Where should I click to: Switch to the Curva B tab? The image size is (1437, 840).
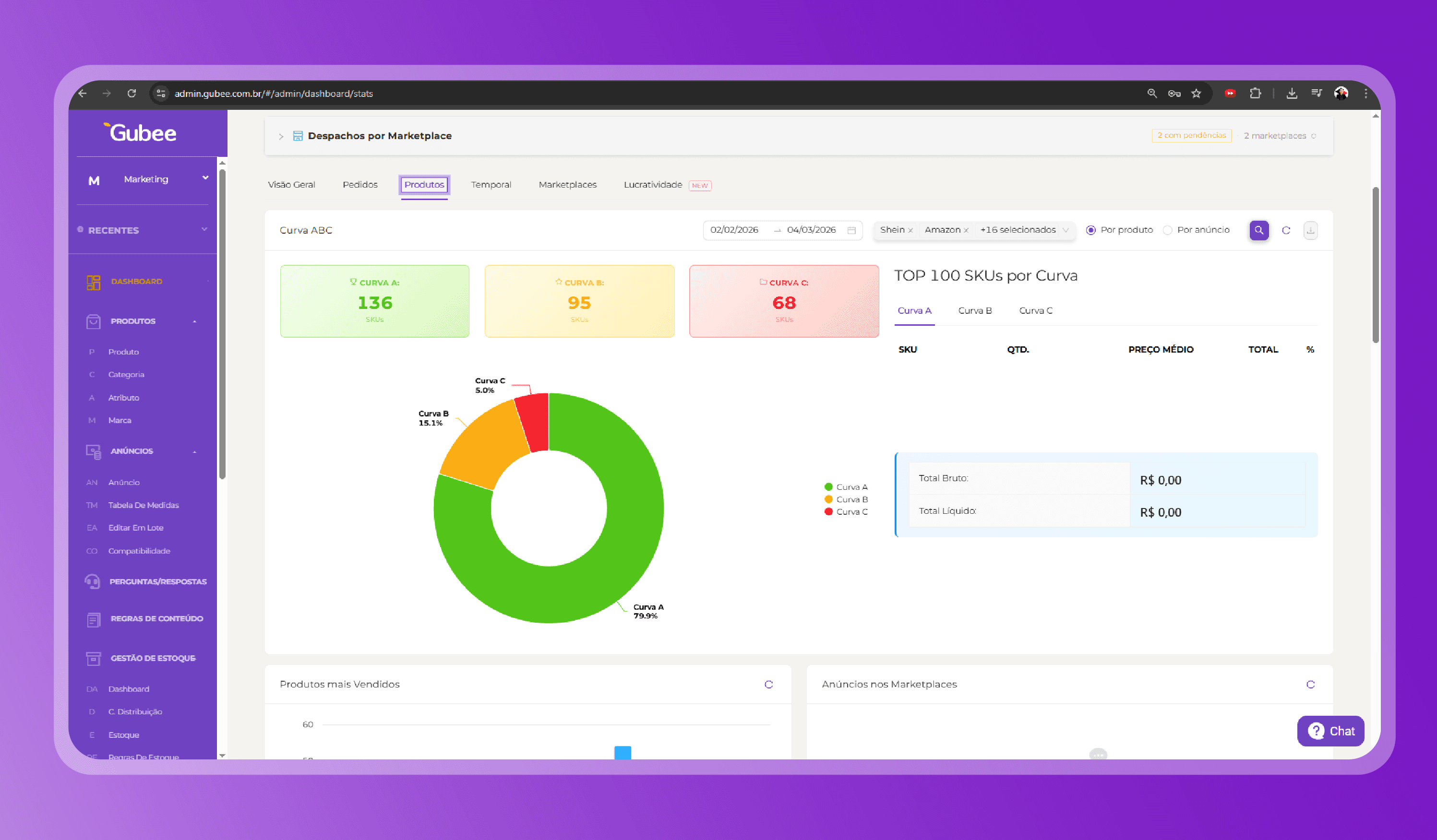(x=974, y=310)
